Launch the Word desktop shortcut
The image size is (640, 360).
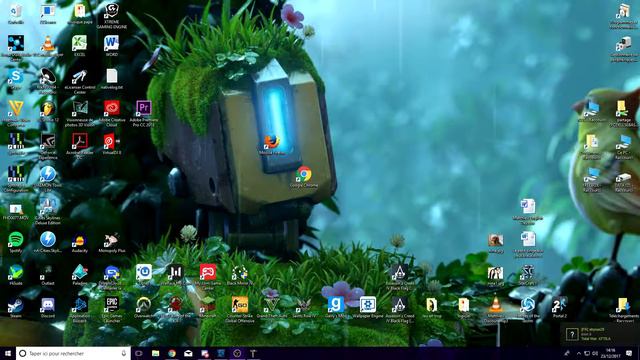[111, 46]
